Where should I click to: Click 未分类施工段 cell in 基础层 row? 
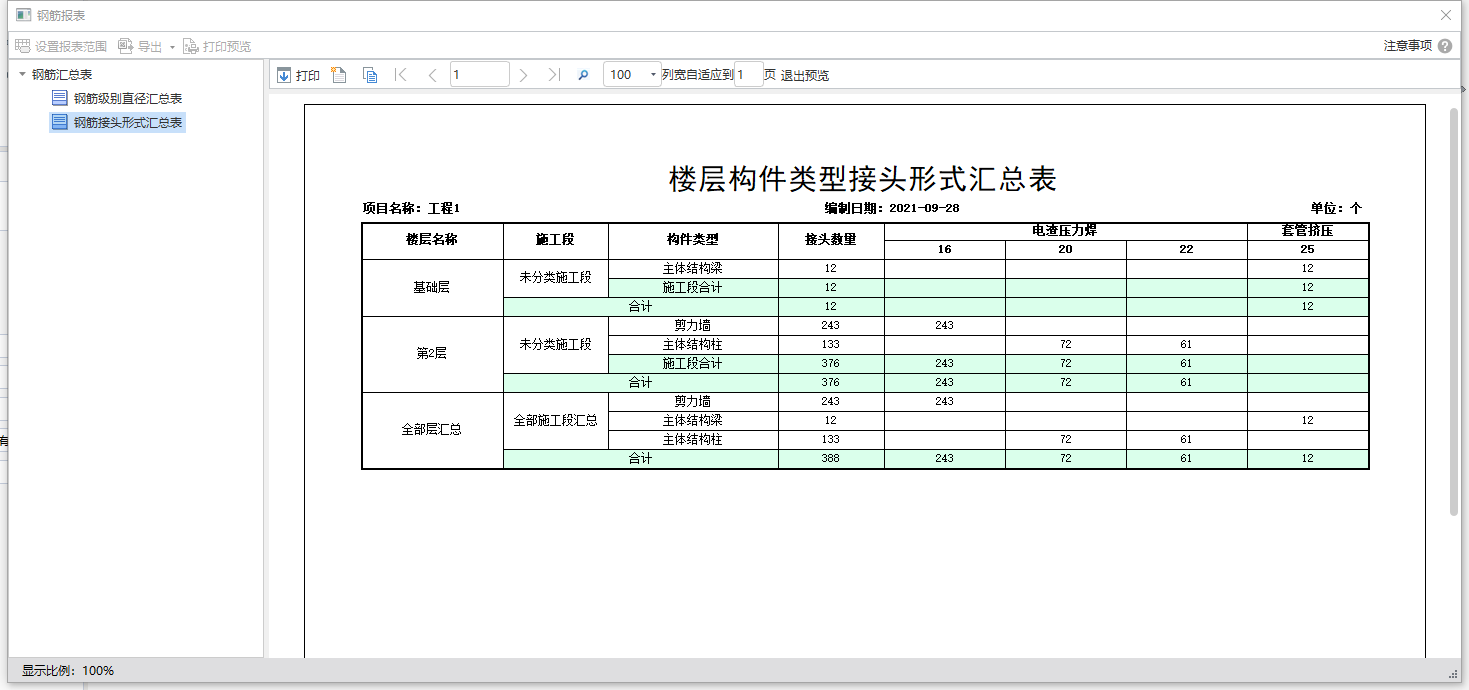coord(556,278)
